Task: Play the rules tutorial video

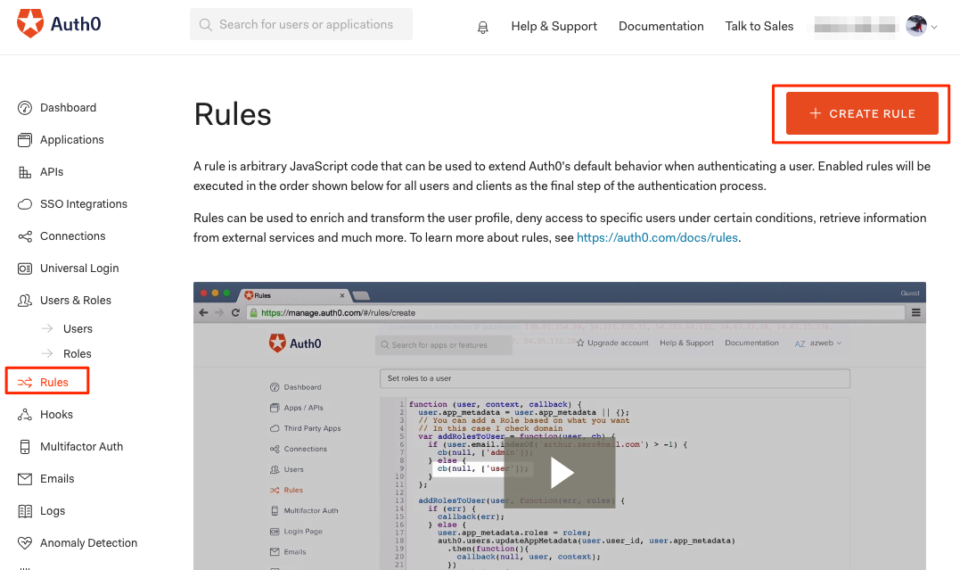Action: tap(560, 472)
